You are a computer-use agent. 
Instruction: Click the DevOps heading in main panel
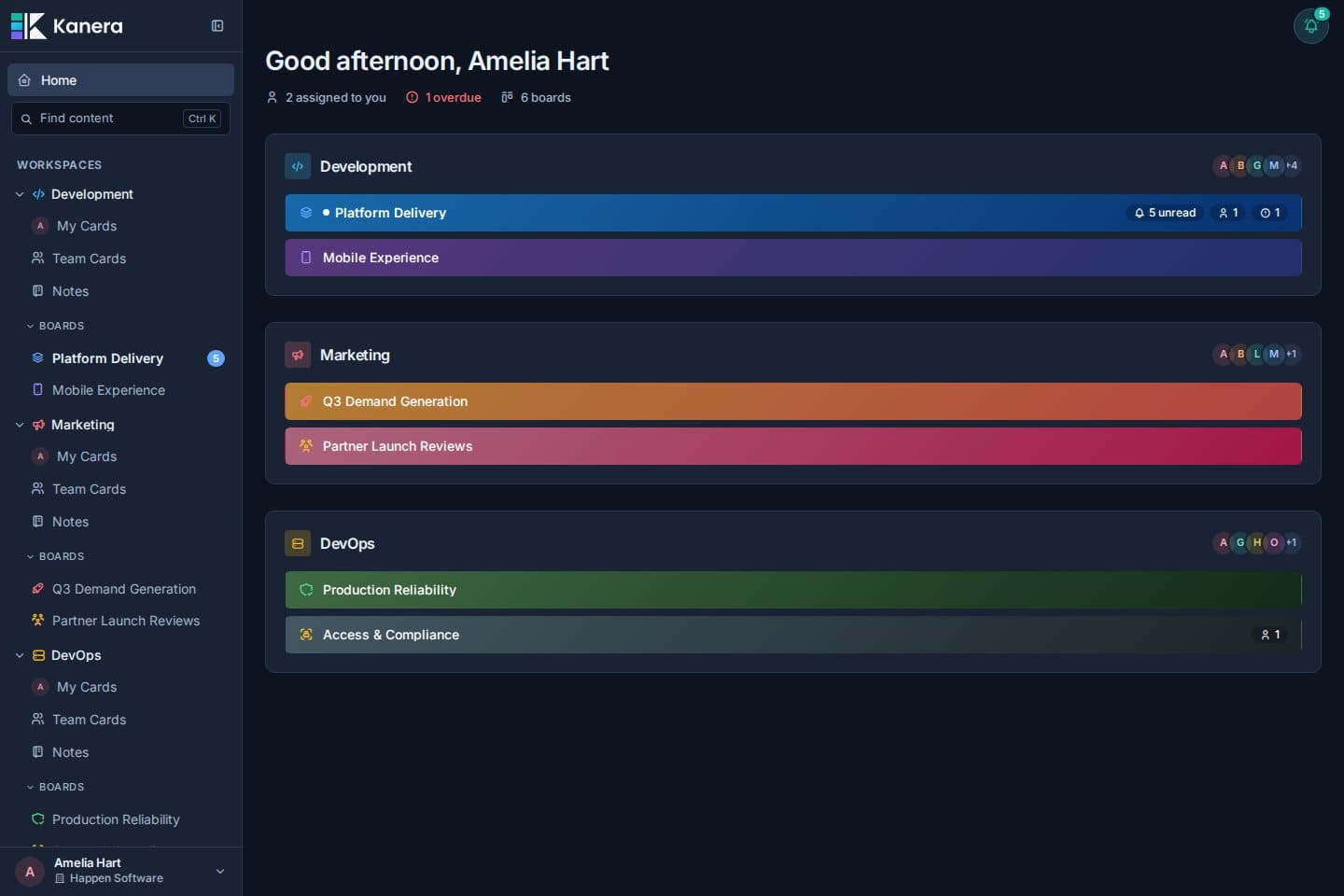347,543
